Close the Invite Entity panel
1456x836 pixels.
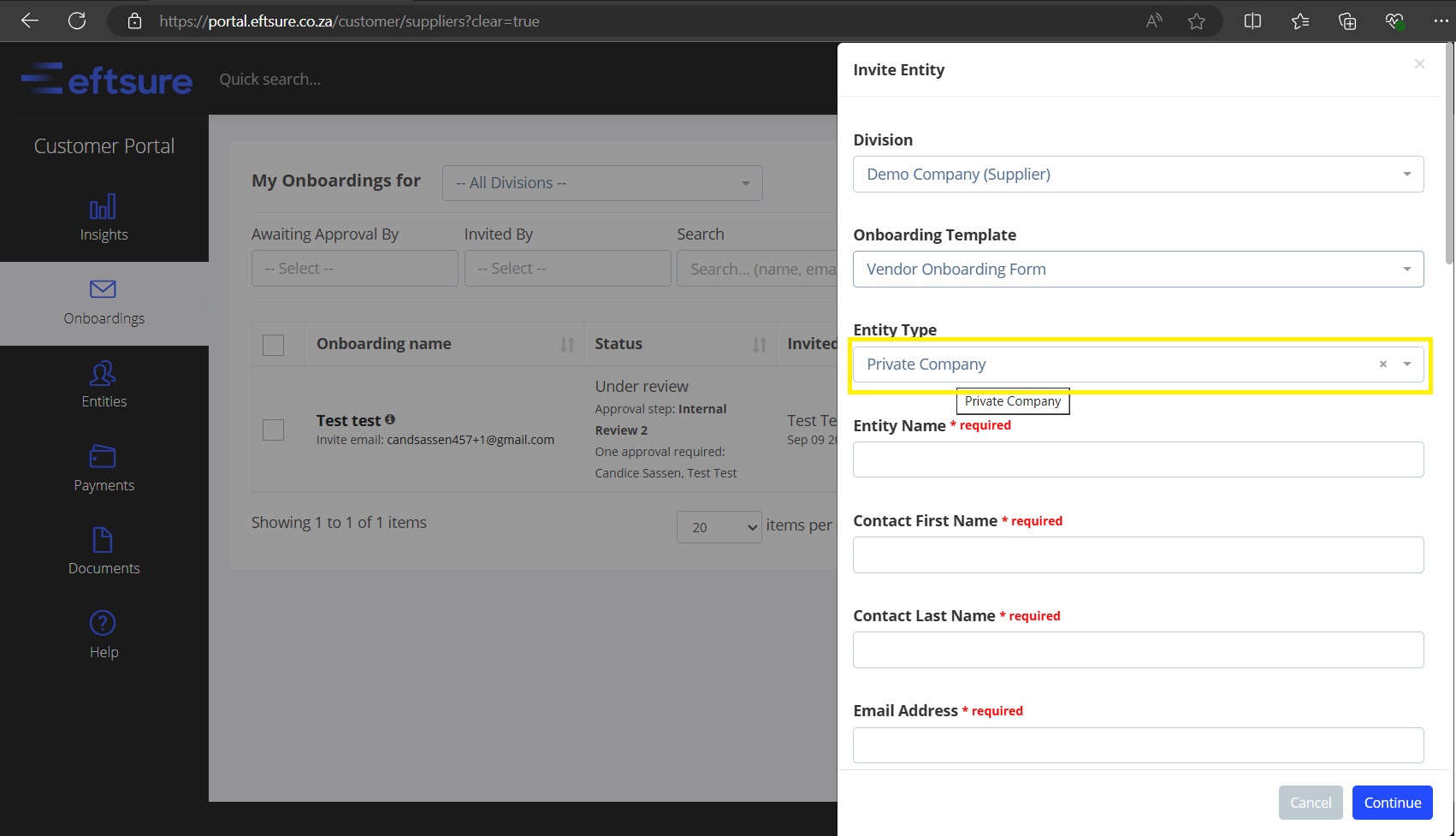coord(1419,64)
